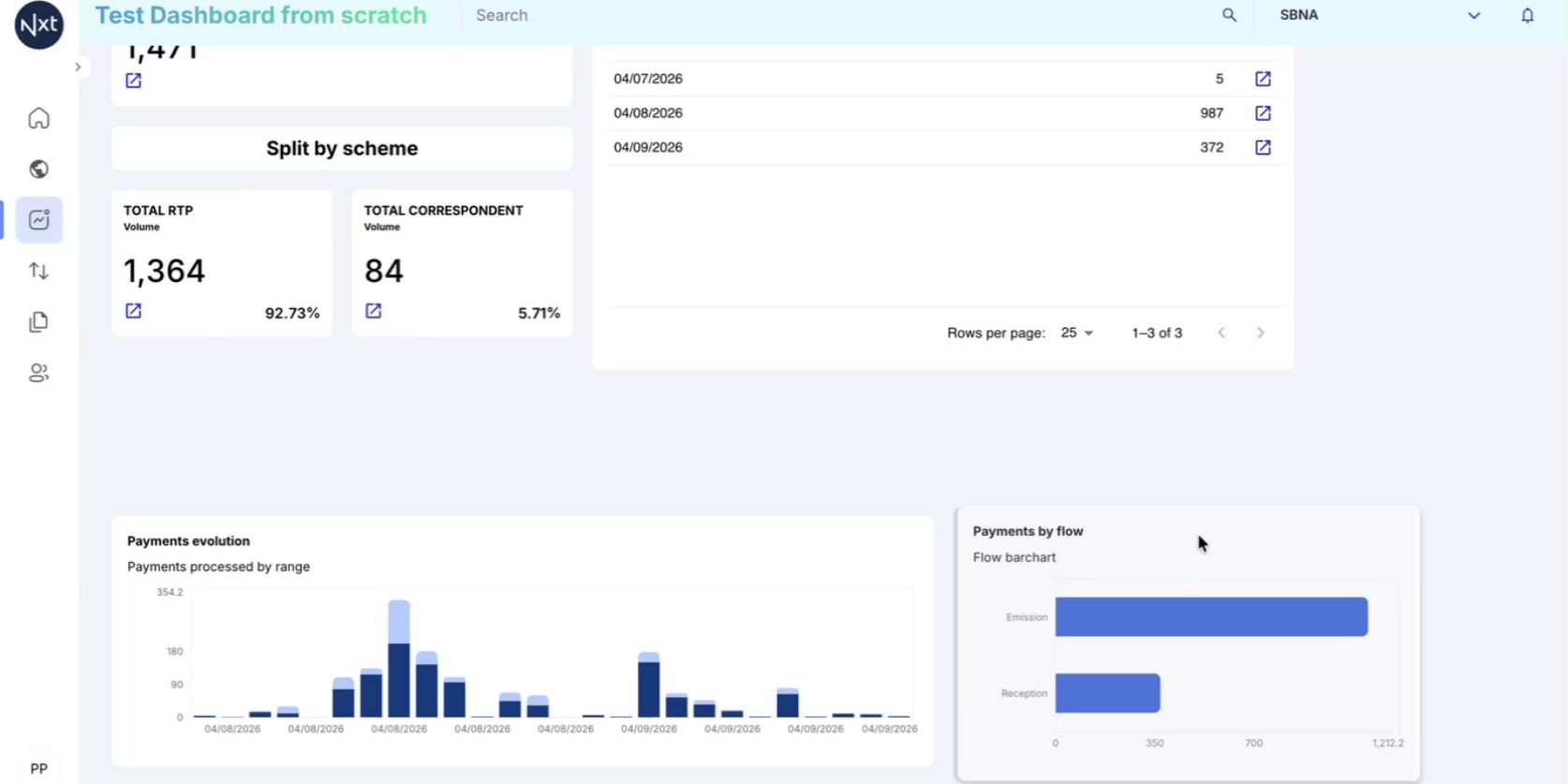This screenshot has width=1568, height=784.
Task: Click the tallest bar in Payments evolution chart
Action: click(x=399, y=658)
